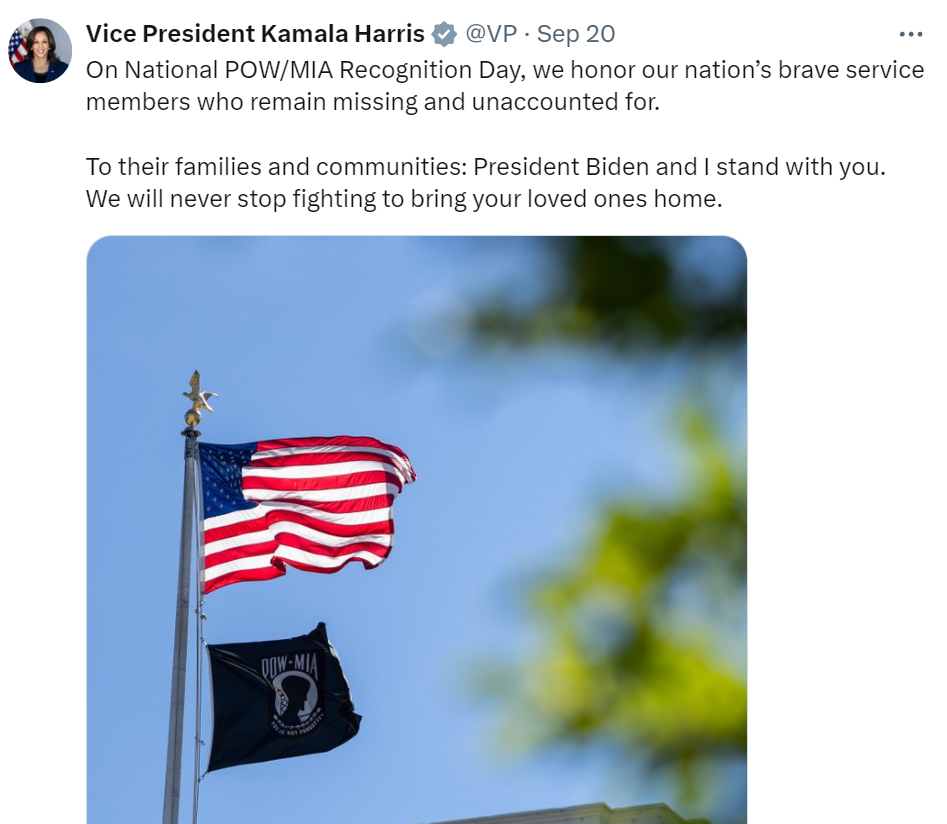This screenshot has width=947, height=824.
Task: Click the star field of the American flag
Action: tap(223, 478)
